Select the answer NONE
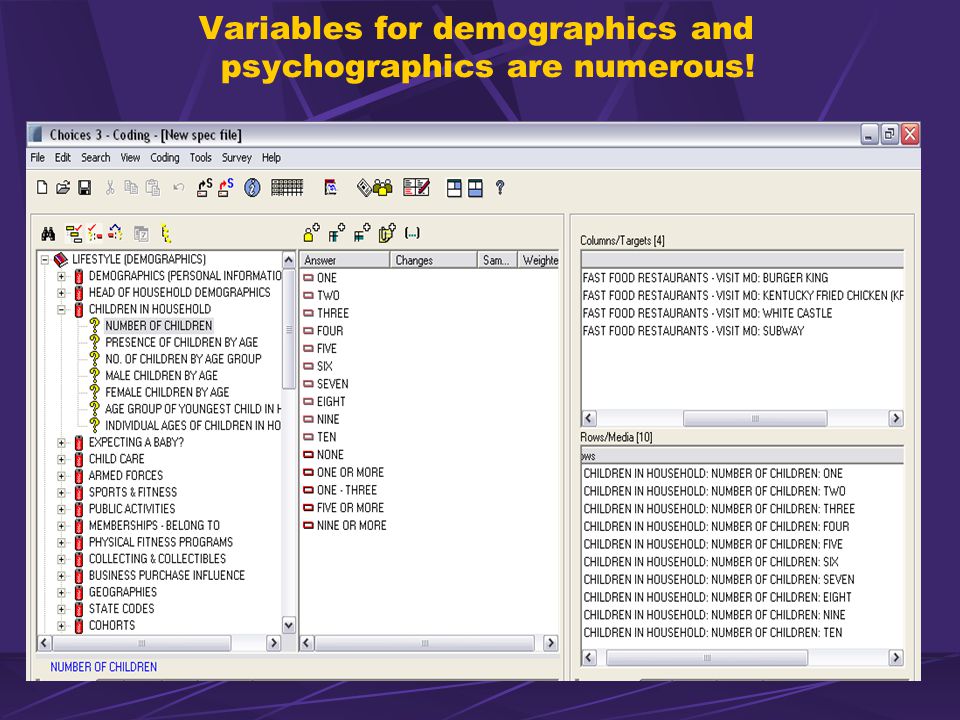Screen dimensions: 960x720 tap(330, 455)
